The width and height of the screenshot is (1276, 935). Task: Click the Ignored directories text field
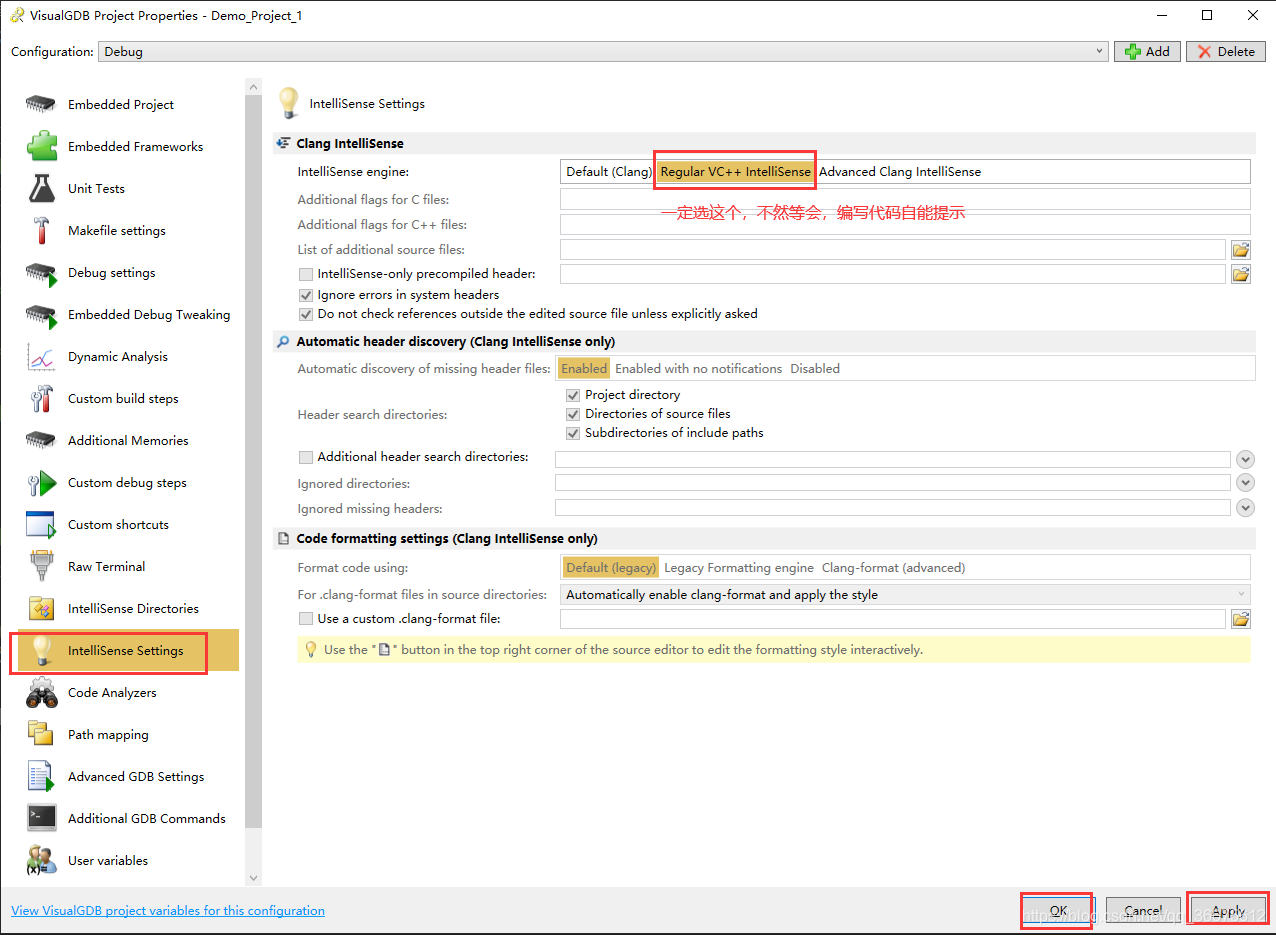[x=893, y=483]
